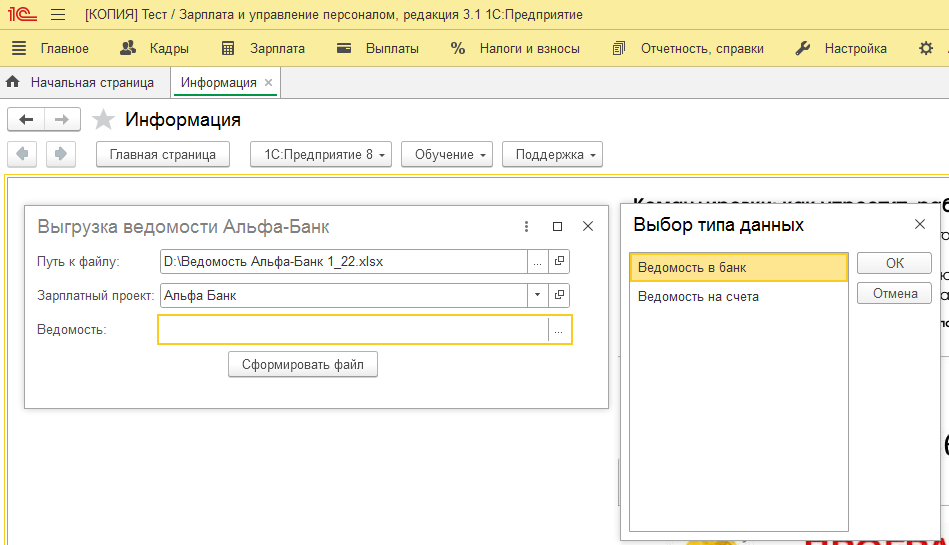Open the Путь к файлу value with open icon
The height and width of the screenshot is (545, 949).
click(x=559, y=262)
